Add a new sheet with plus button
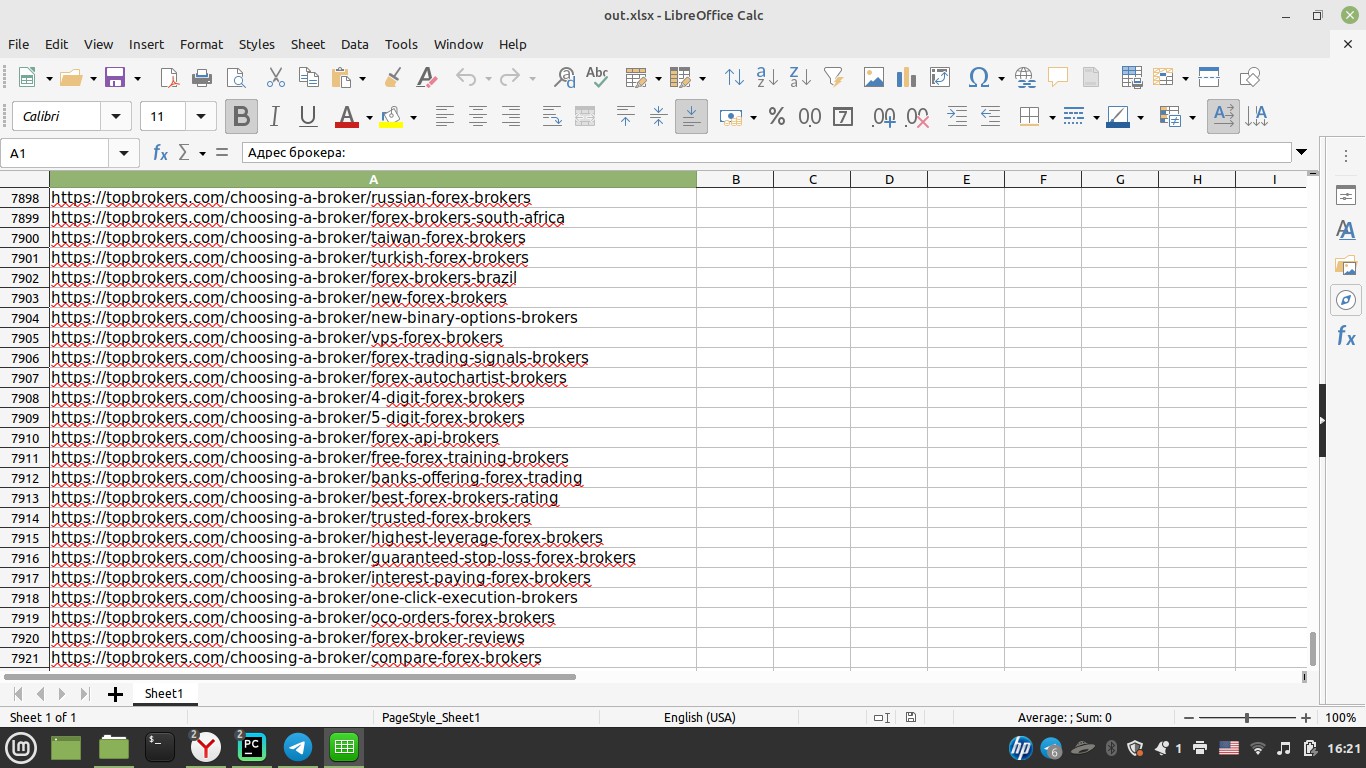Viewport: 1366px width, 768px height. coord(115,694)
